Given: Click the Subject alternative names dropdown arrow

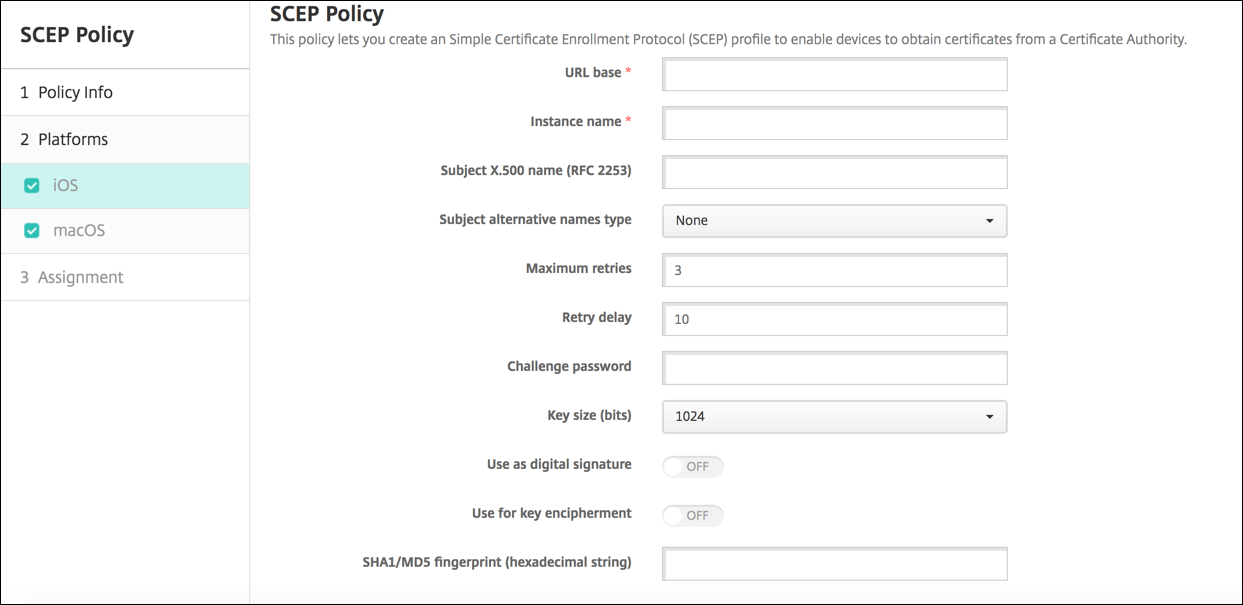Looking at the screenshot, I should point(989,221).
